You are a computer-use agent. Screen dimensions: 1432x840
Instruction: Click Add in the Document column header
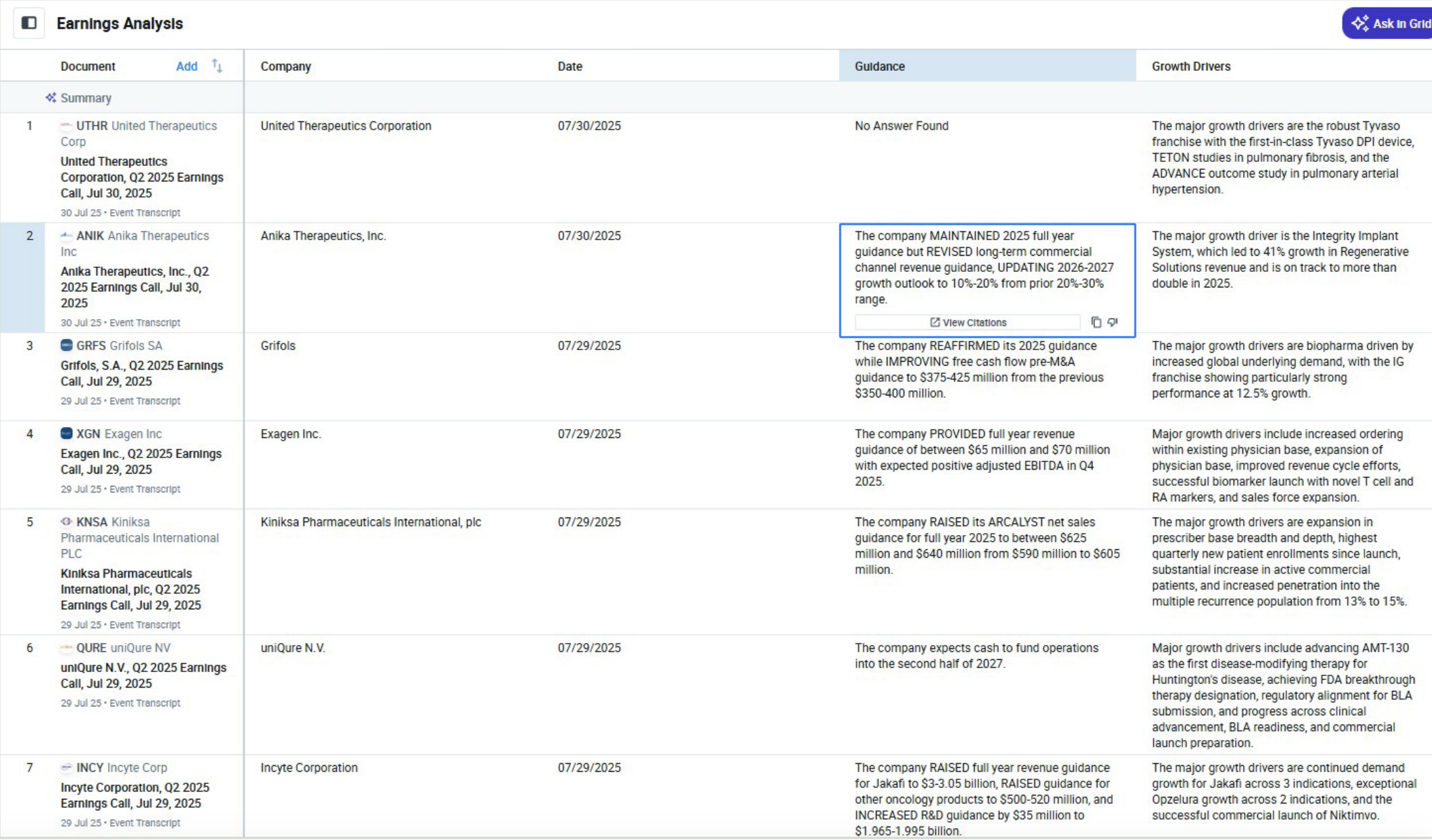coord(186,66)
